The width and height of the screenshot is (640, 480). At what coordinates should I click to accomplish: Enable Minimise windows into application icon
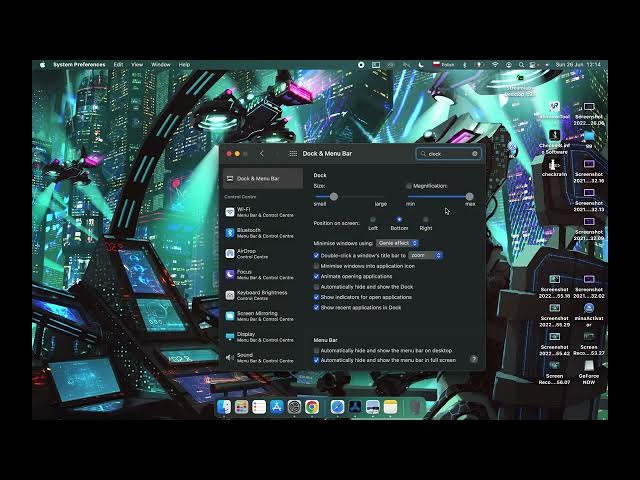(x=316, y=266)
